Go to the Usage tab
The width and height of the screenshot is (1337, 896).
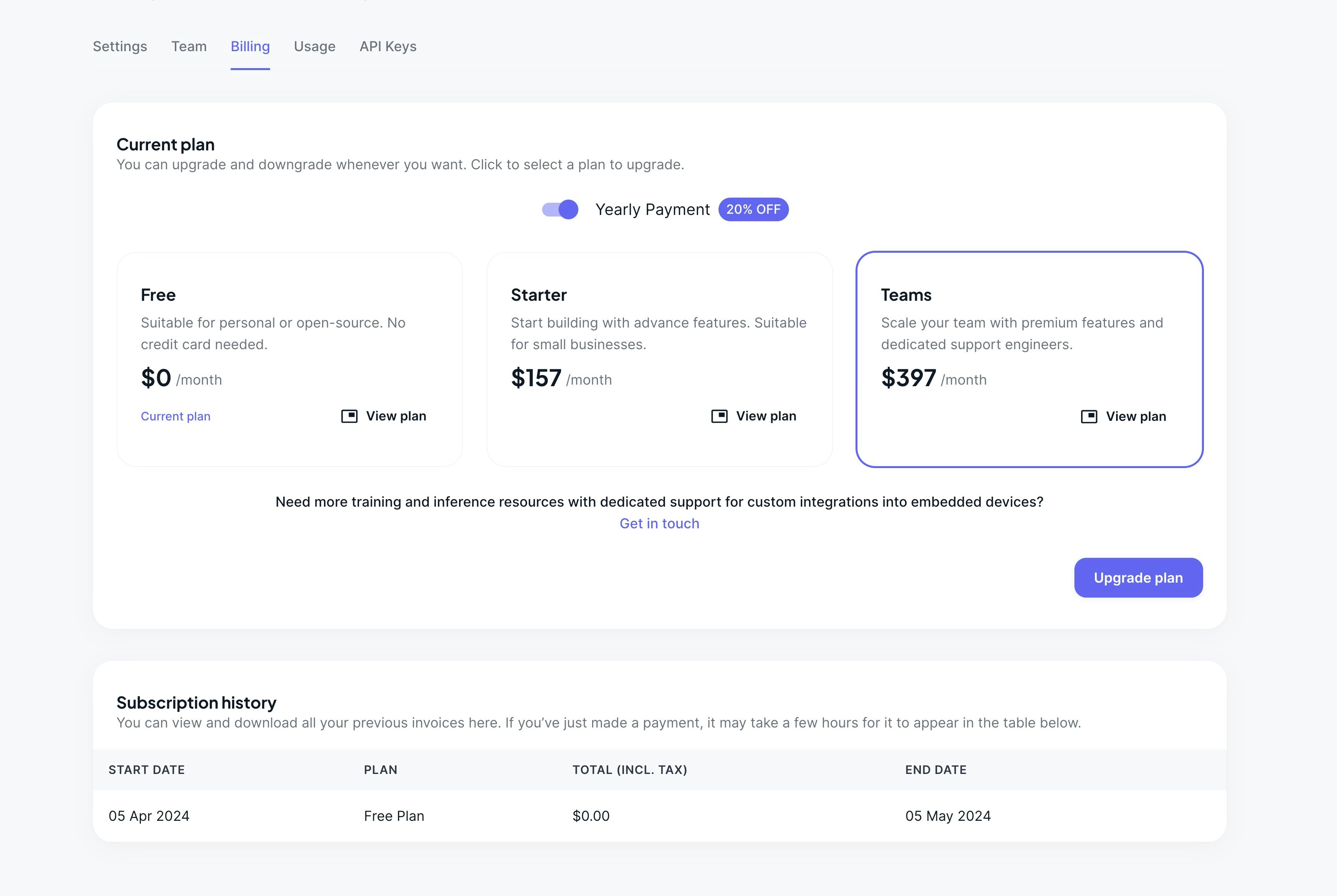(x=314, y=46)
